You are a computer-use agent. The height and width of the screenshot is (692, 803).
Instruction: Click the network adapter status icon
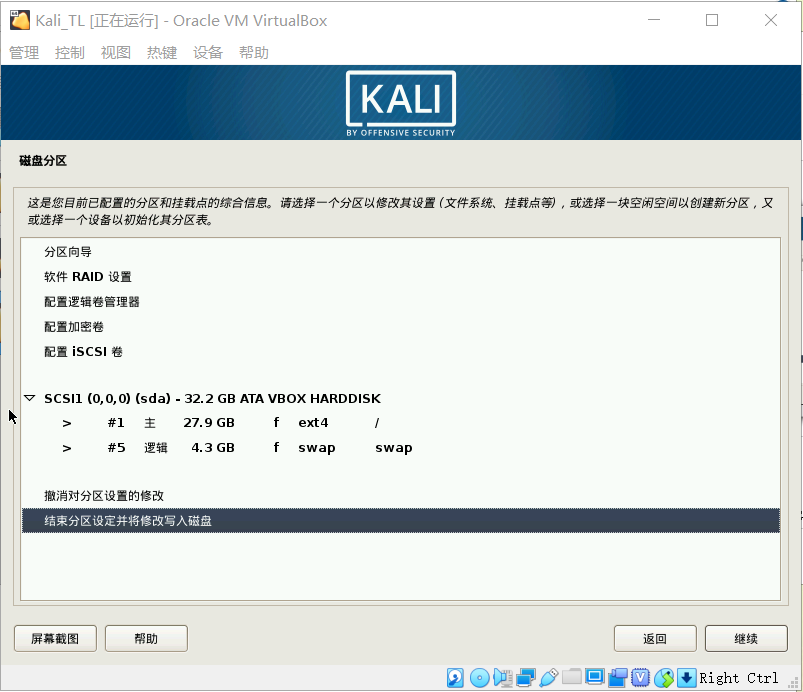click(x=525, y=678)
